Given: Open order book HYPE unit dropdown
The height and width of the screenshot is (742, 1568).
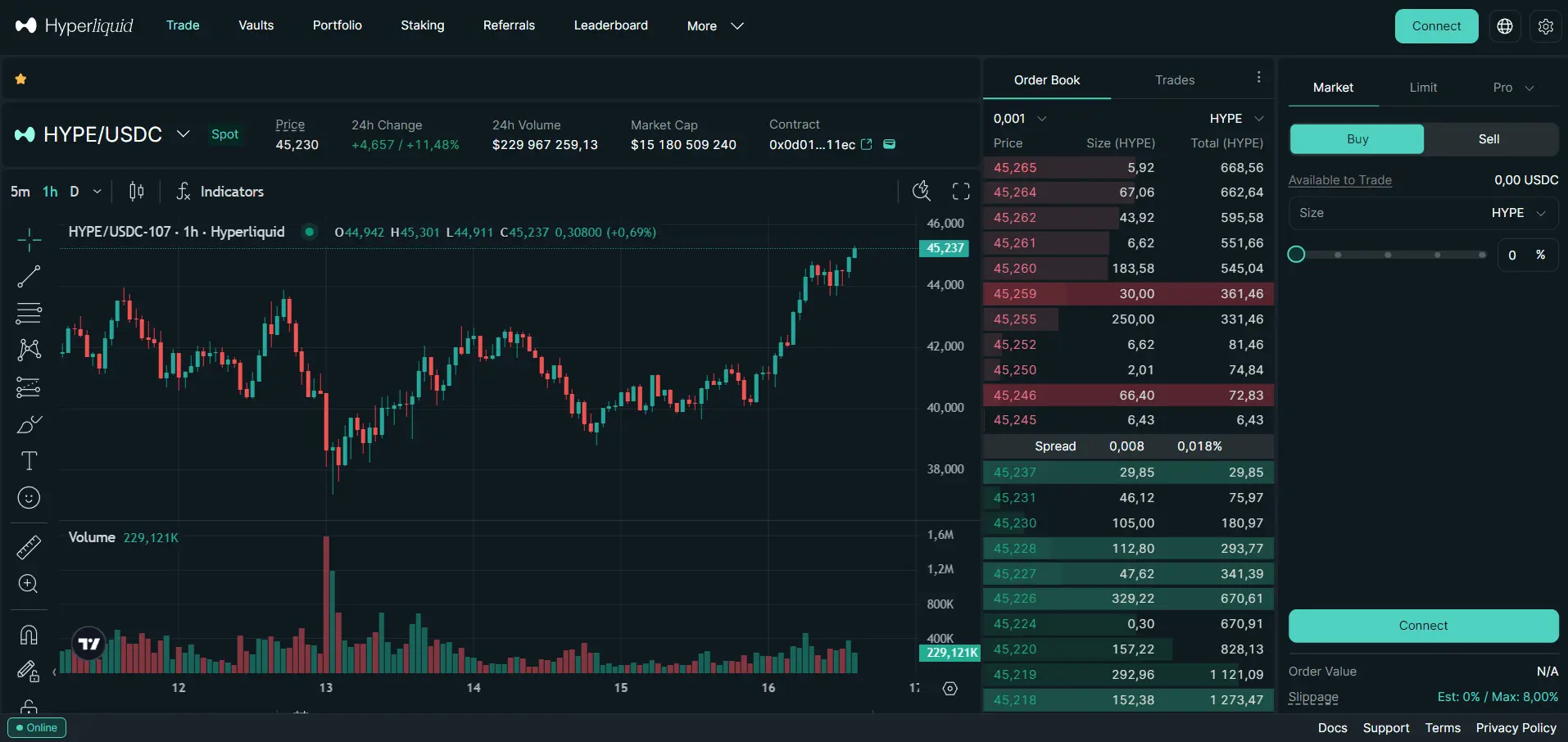Looking at the screenshot, I should click(x=1237, y=119).
